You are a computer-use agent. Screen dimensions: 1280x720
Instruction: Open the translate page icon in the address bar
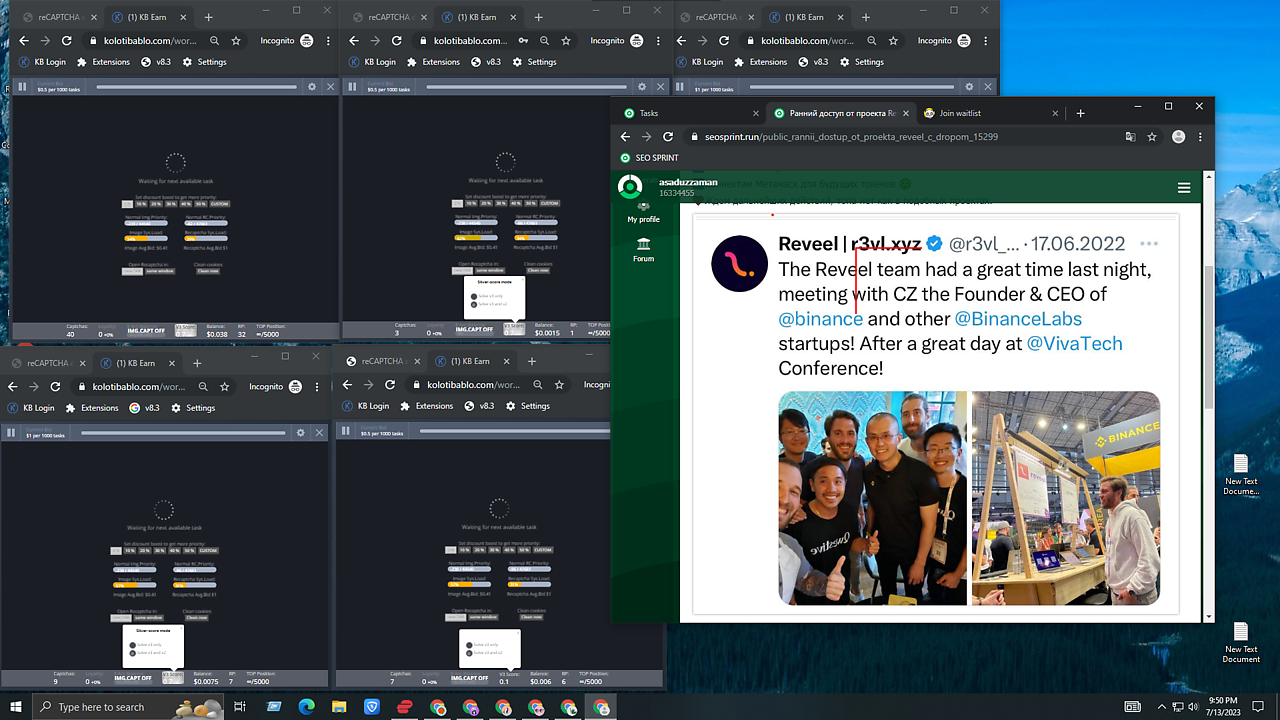[1130, 137]
